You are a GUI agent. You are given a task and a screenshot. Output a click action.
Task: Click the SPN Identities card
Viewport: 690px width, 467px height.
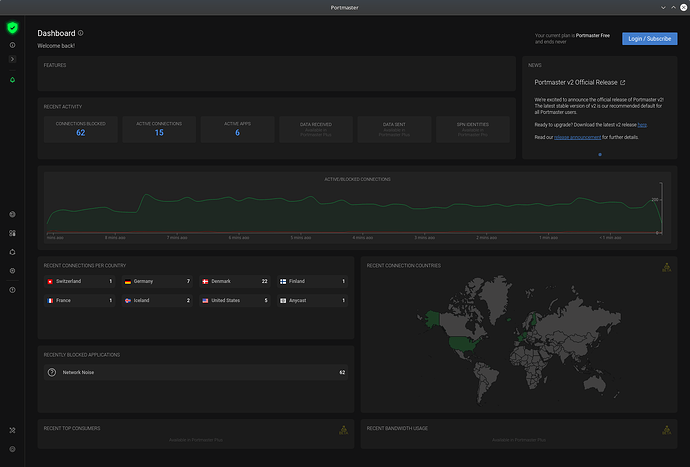click(x=473, y=129)
